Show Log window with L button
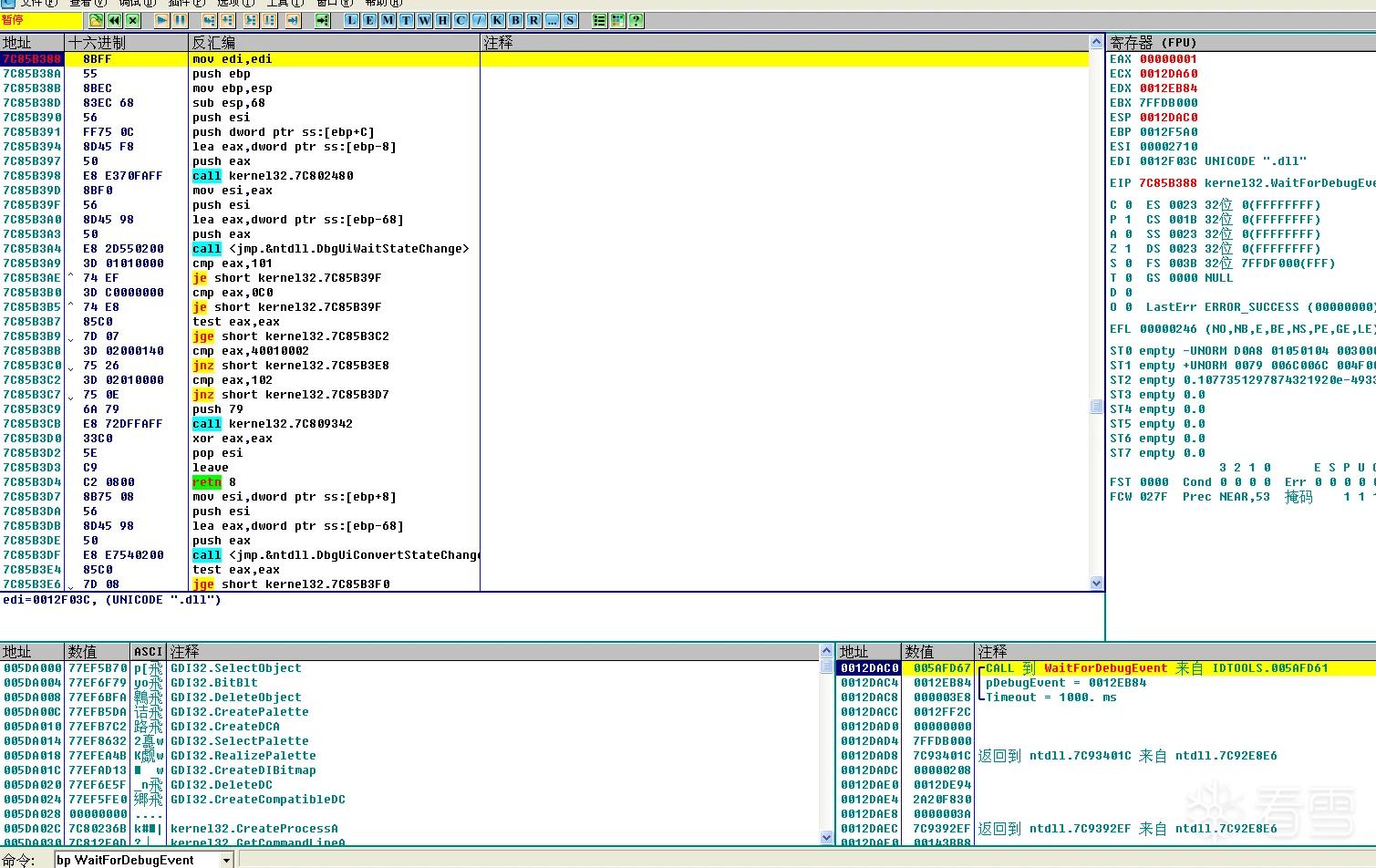This screenshot has width=1376, height=868. [352, 20]
